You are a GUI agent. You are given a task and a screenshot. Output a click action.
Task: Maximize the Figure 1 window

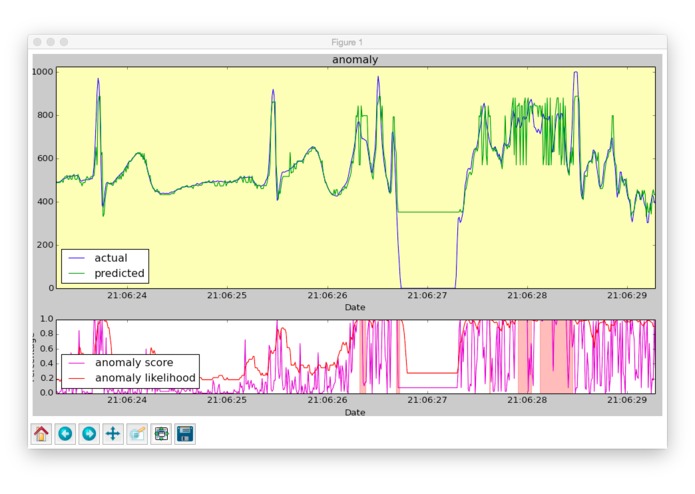click(64, 42)
